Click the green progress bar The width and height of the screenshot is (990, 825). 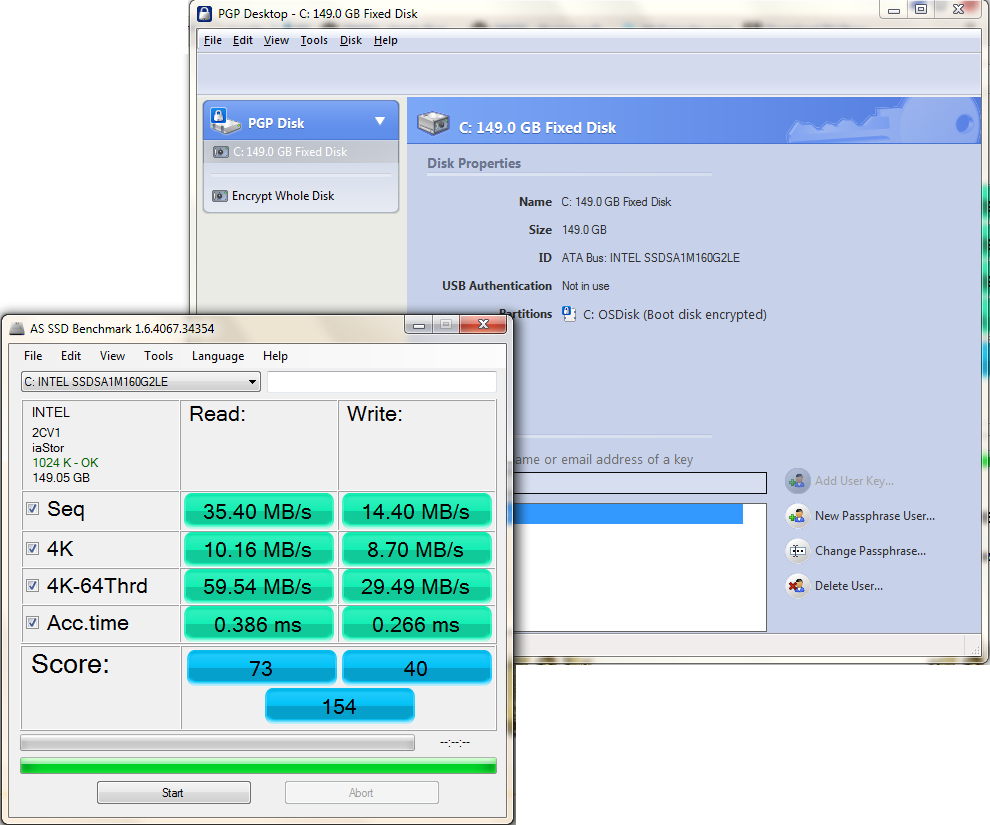[x=258, y=766]
